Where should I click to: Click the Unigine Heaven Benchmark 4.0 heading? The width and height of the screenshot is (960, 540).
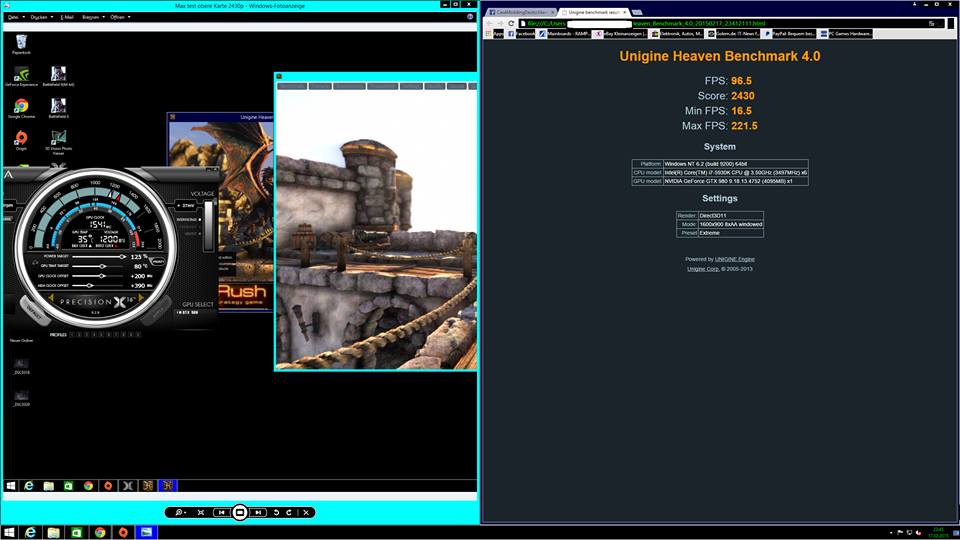719,56
